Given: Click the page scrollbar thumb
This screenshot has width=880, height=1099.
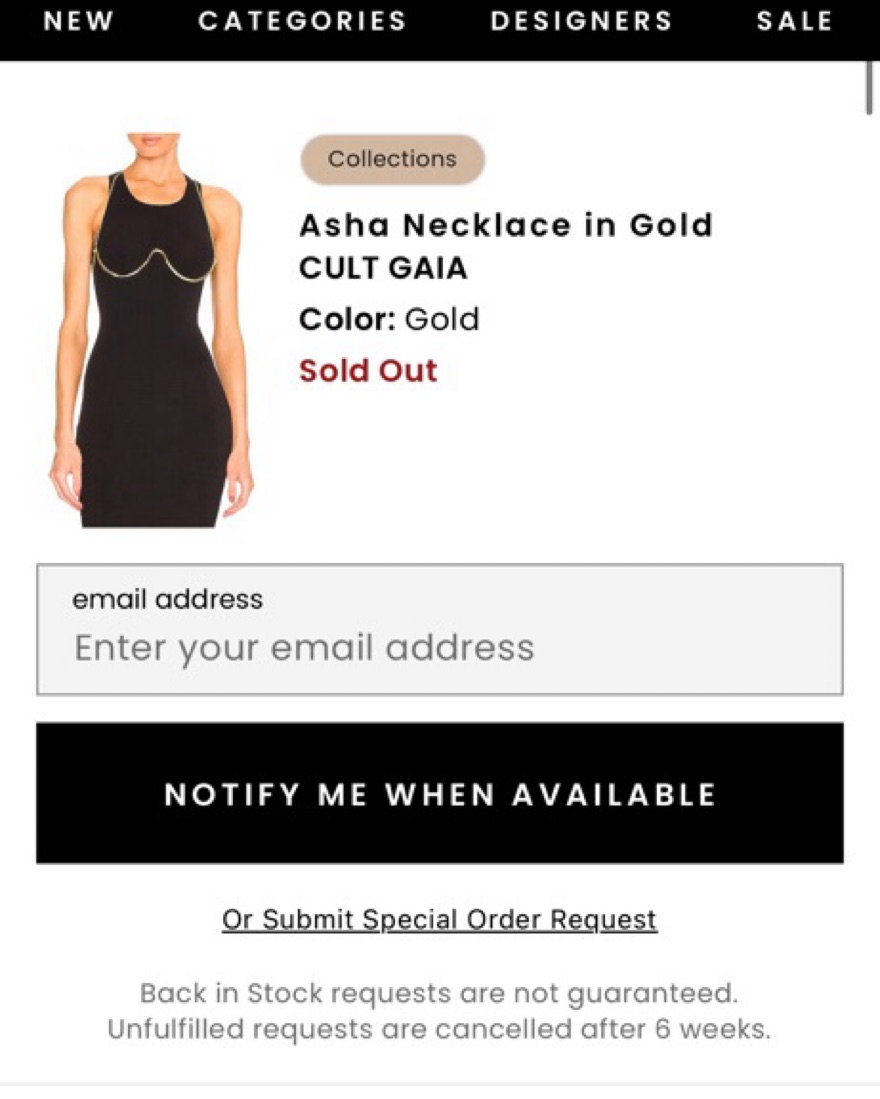Looking at the screenshot, I should pyautogui.click(x=871, y=88).
